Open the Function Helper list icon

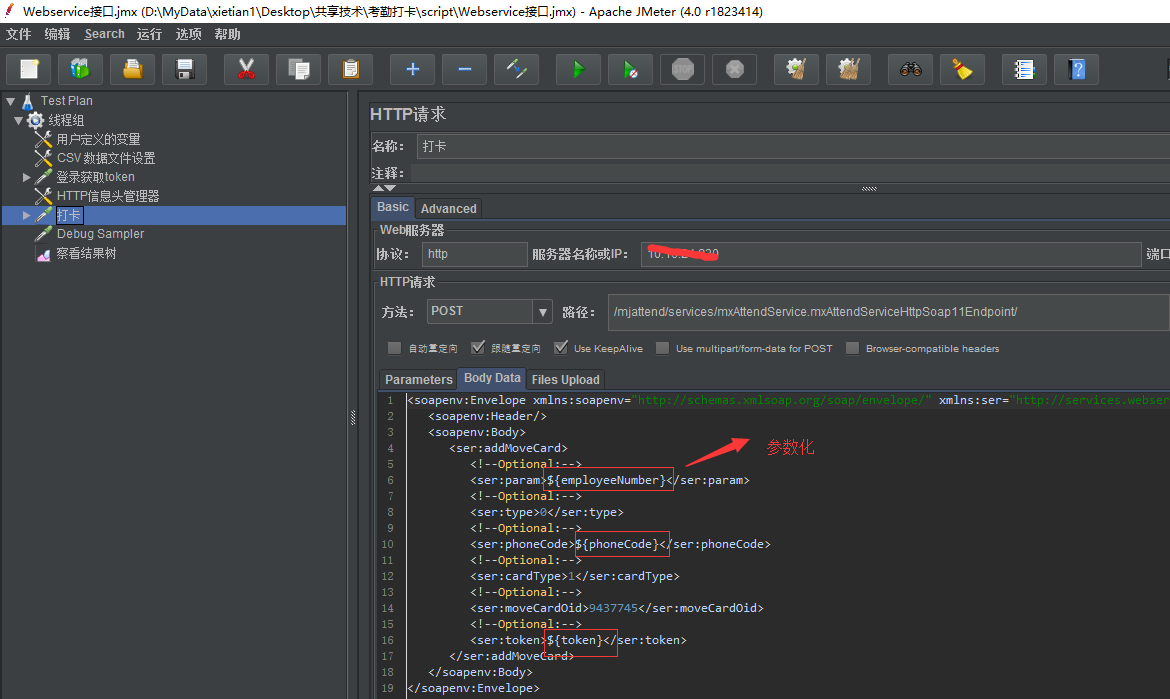pos(1024,69)
